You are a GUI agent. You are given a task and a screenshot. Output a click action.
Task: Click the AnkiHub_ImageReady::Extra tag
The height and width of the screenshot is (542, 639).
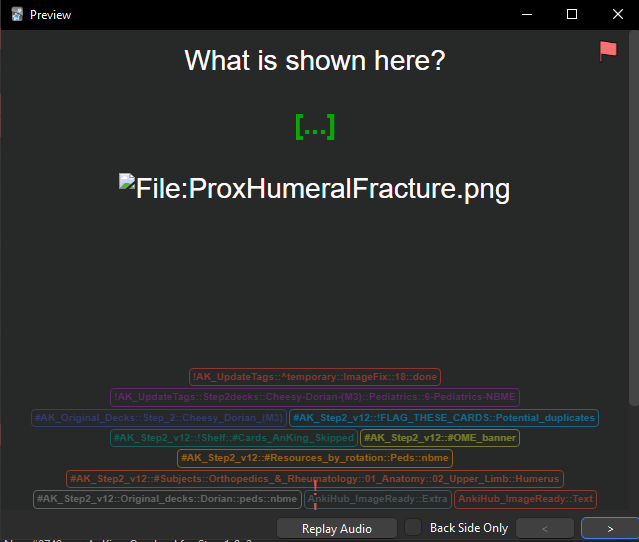click(378, 499)
